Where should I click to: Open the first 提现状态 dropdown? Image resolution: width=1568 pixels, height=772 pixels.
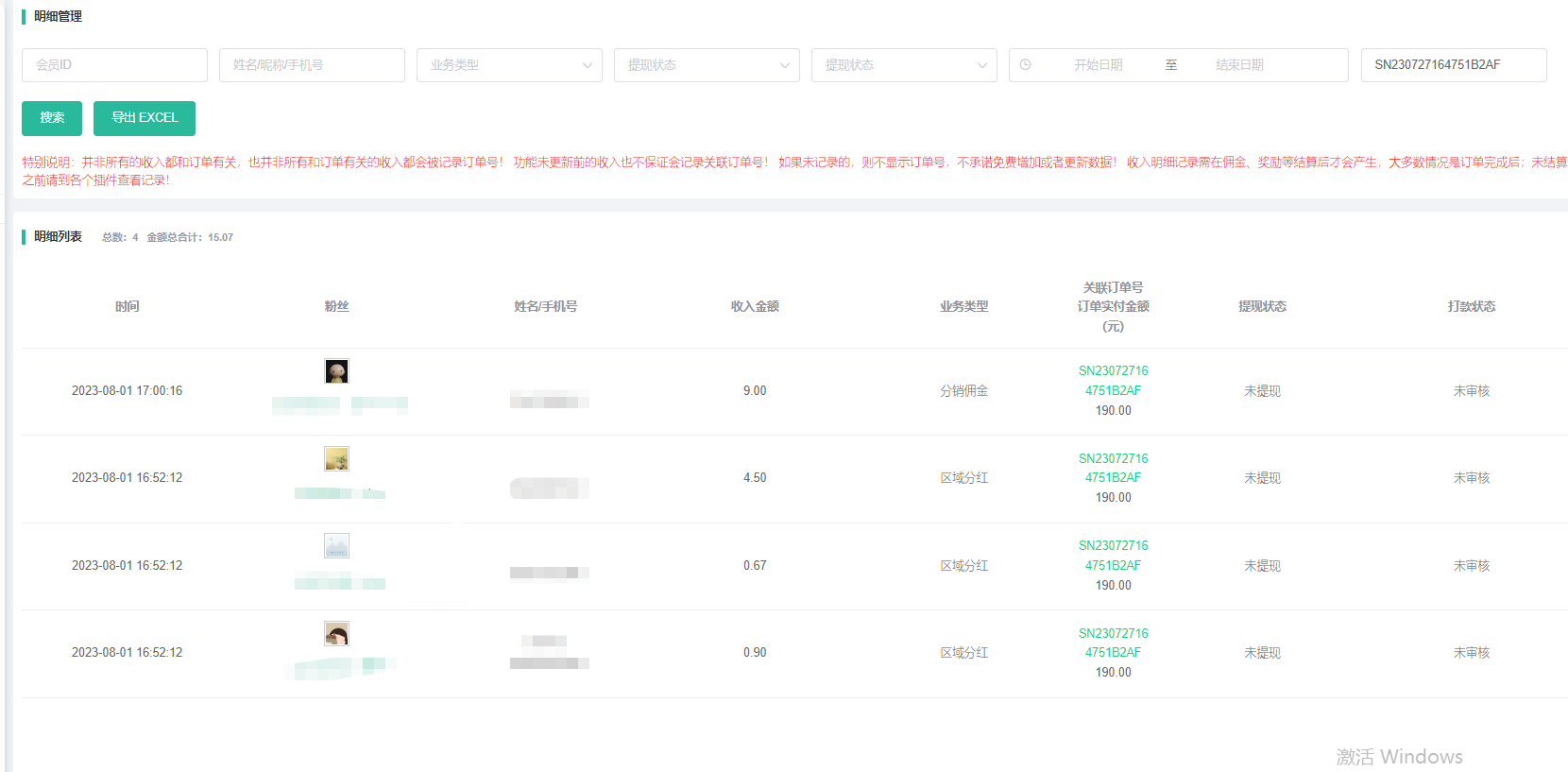(707, 65)
